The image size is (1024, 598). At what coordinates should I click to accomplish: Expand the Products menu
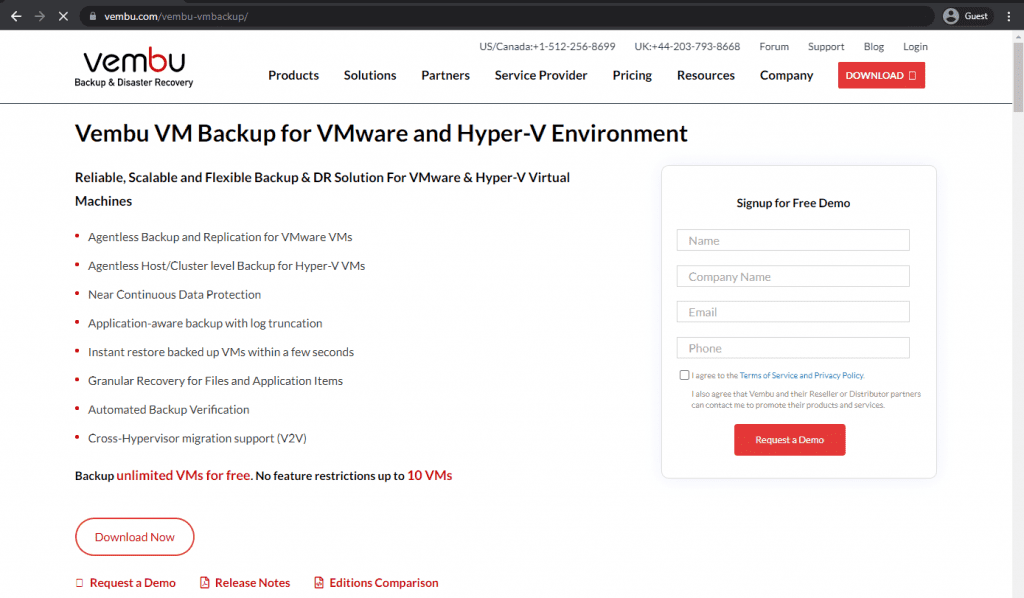(x=293, y=75)
